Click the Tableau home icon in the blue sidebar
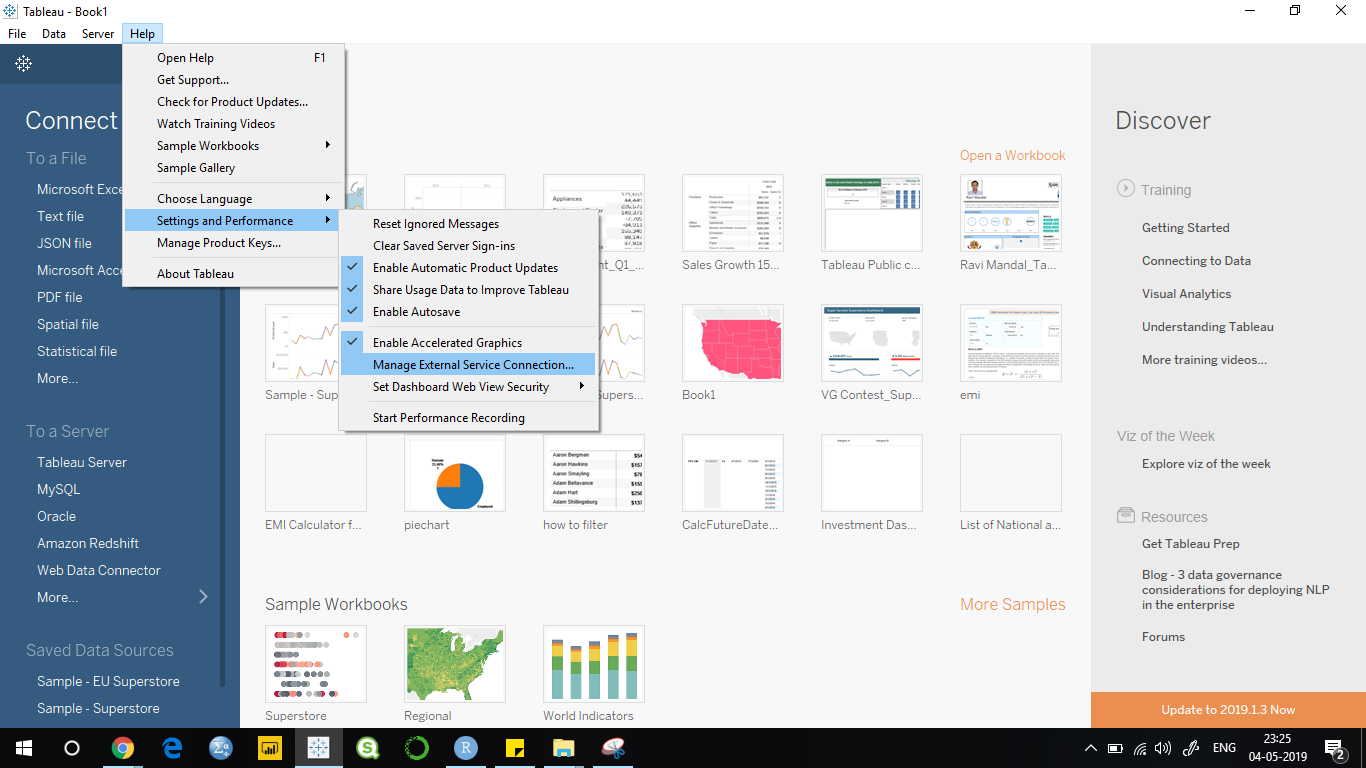 [24, 64]
